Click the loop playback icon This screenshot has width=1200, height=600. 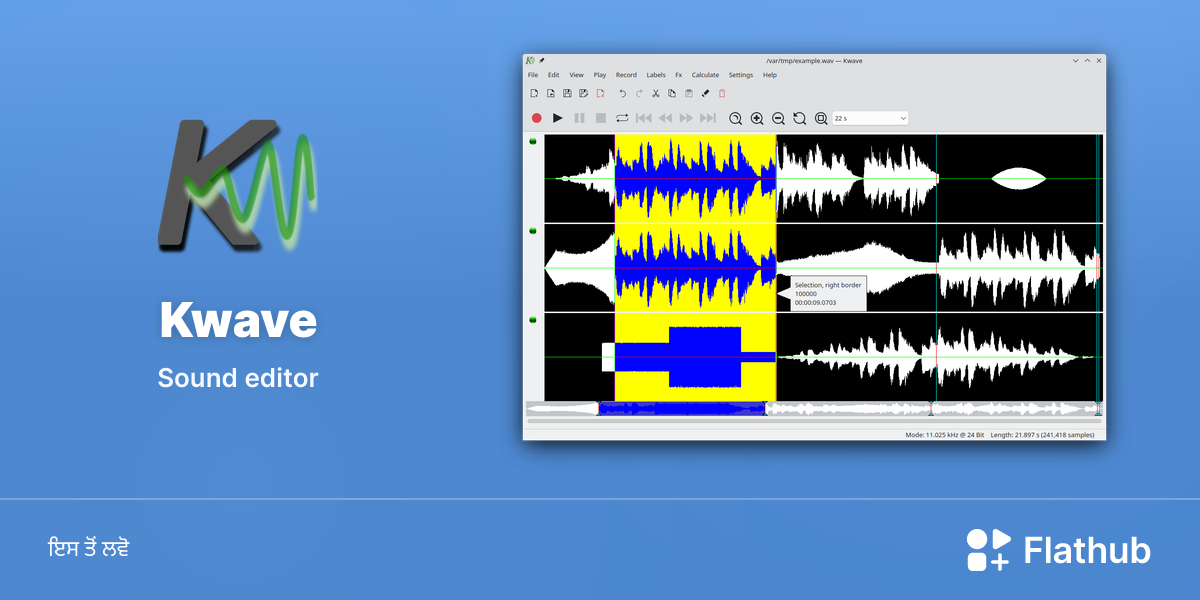[x=622, y=118]
